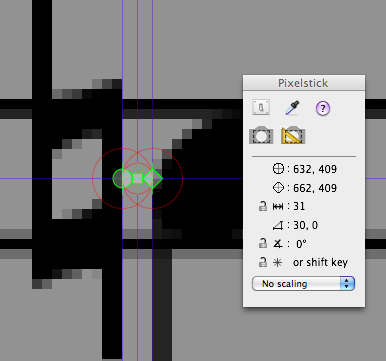The width and height of the screenshot is (386, 361).
Task: Click the green square midpoint handle
Action: pos(137,179)
